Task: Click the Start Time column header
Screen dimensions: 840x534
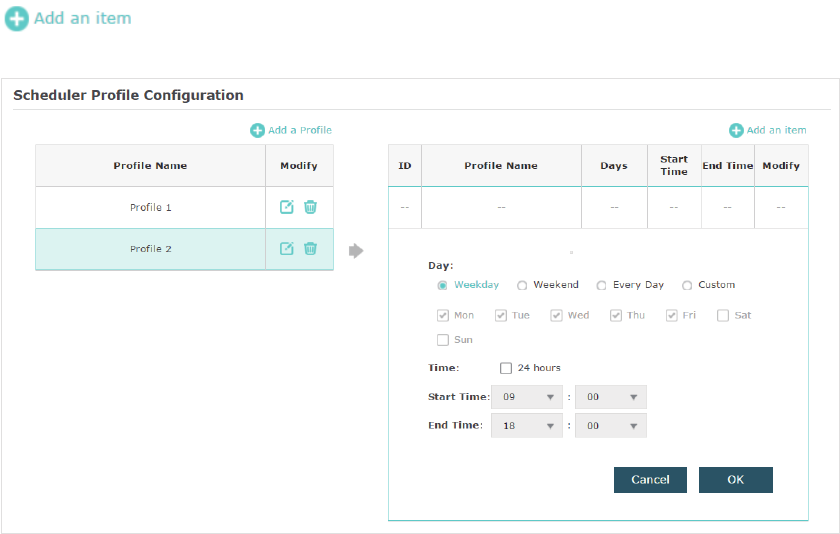Action: [x=674, y=166]
